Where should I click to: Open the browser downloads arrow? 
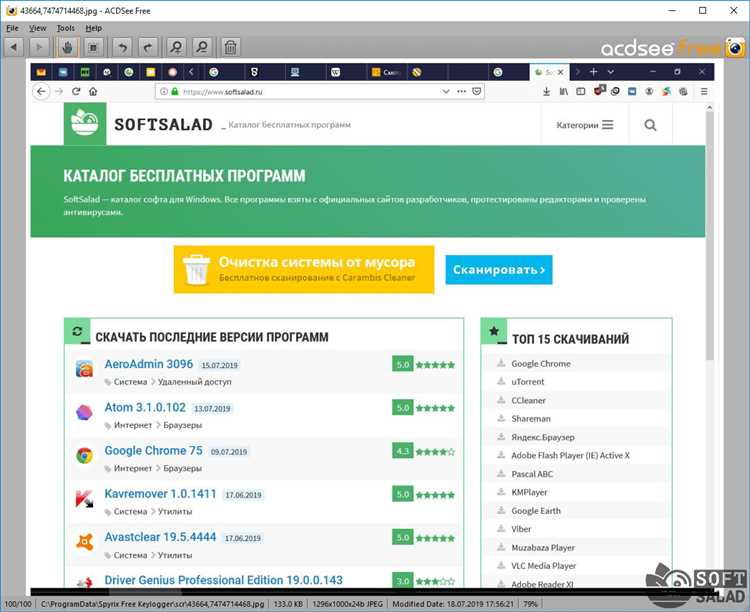click(x=546, y=91)
